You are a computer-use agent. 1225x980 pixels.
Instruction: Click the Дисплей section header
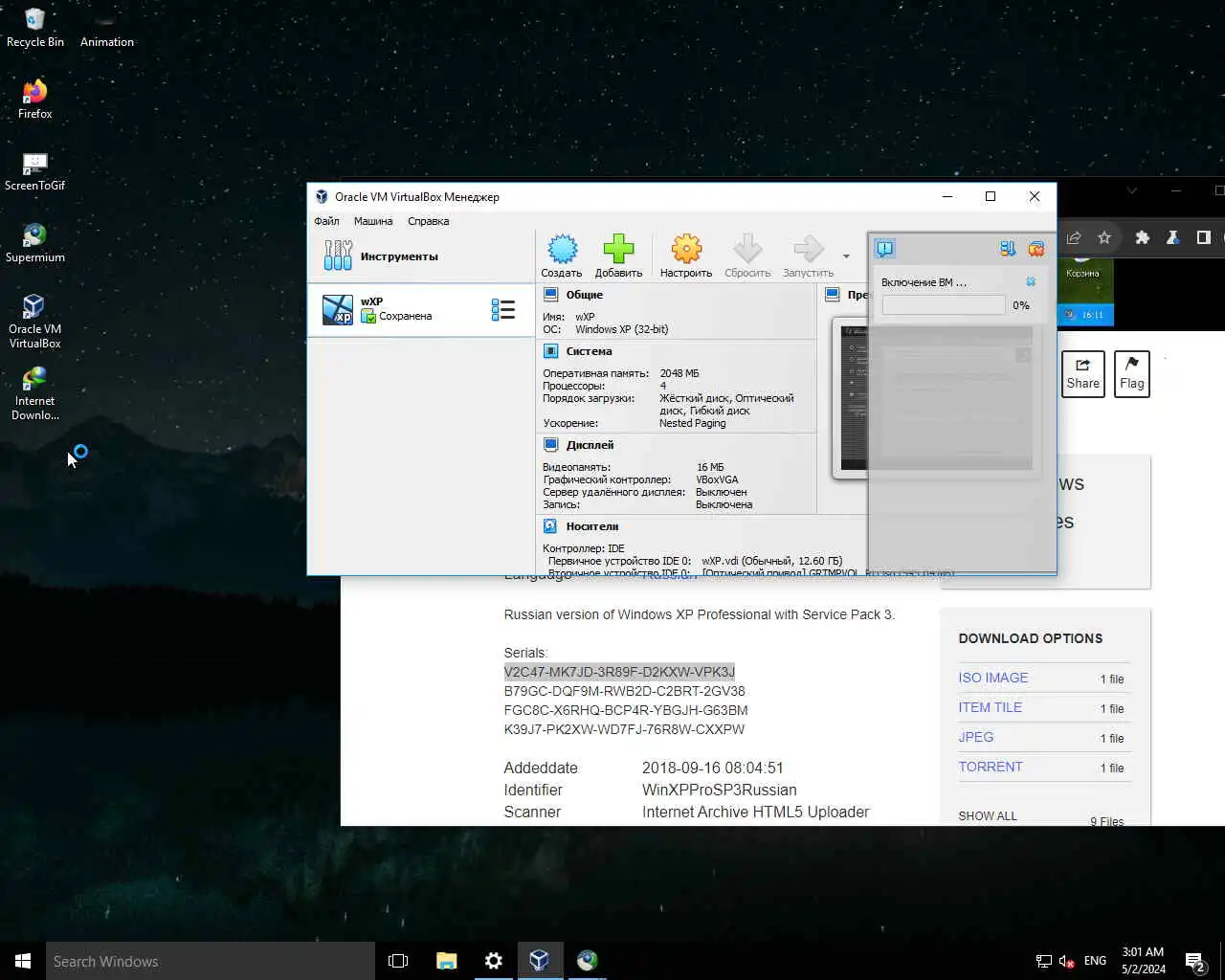click(x=590, y=445)
